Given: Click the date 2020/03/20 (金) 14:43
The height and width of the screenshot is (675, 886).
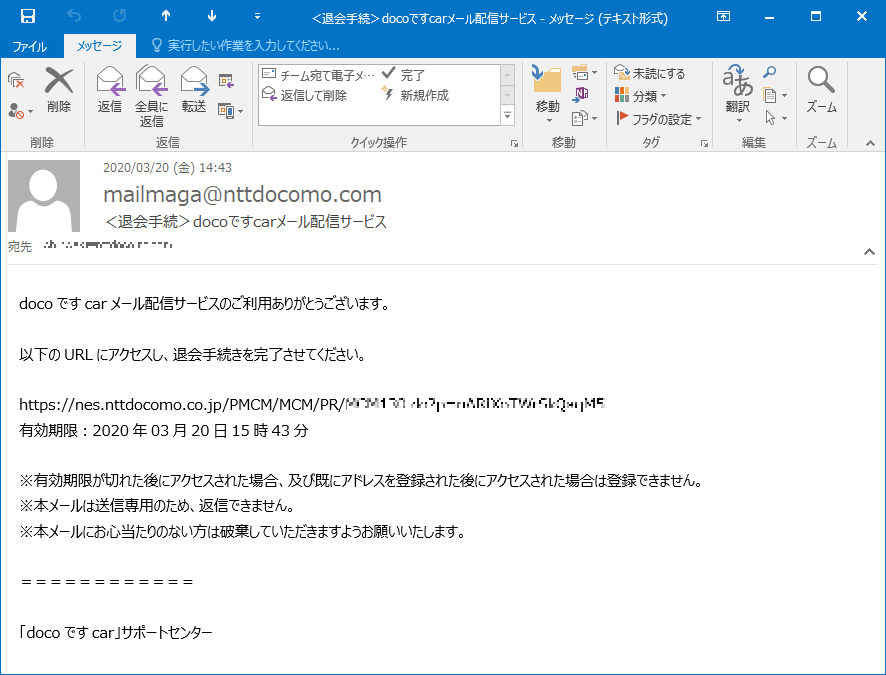Looking at the screenshot, I should pos(167,168).
